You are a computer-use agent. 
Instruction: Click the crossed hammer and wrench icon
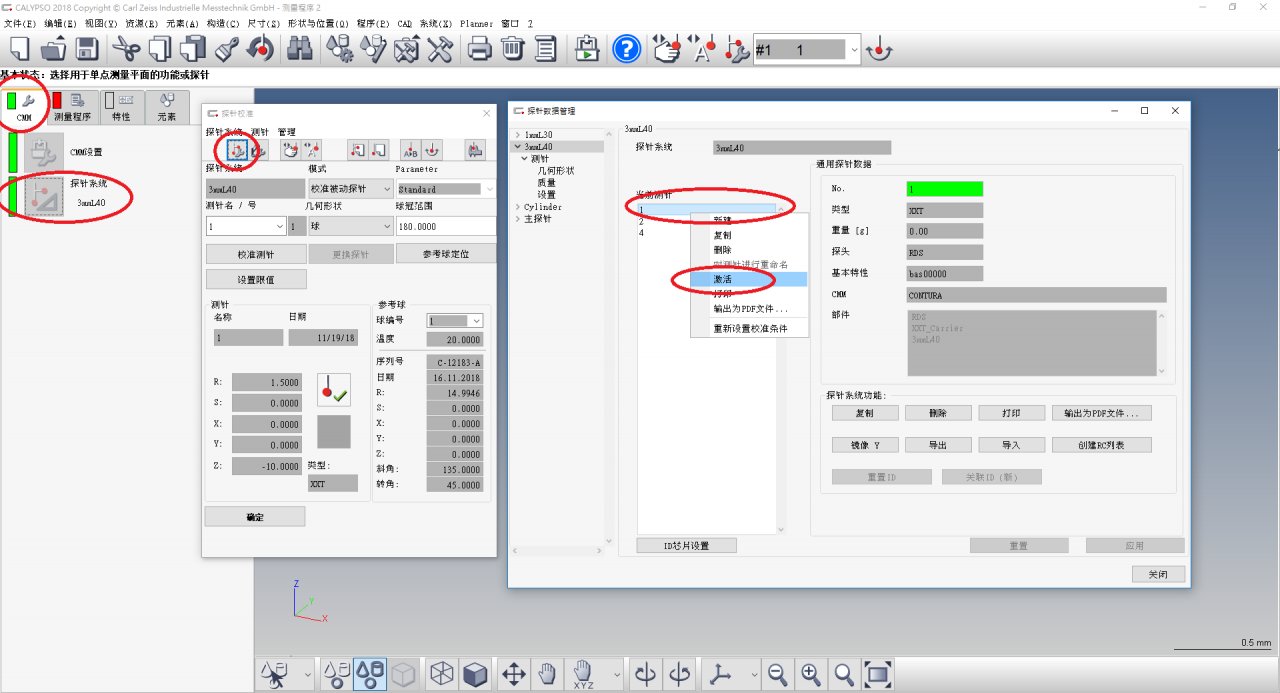440,48
